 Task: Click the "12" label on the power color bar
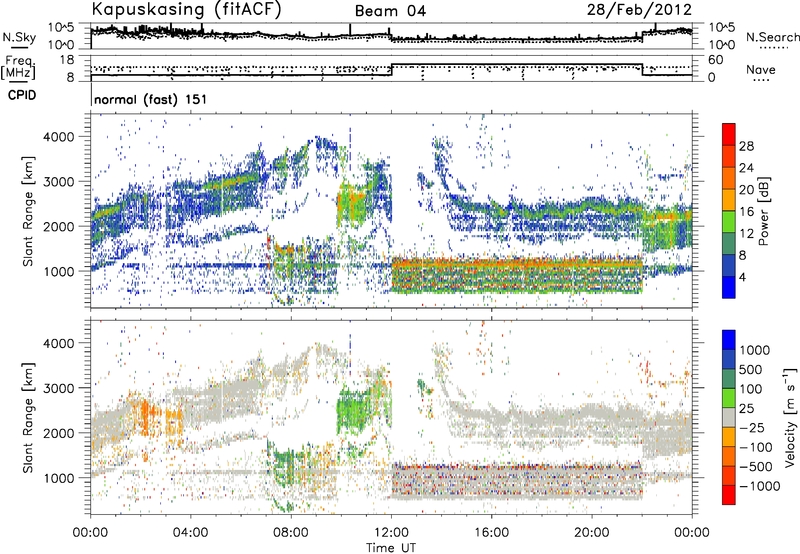coord(746,234)
